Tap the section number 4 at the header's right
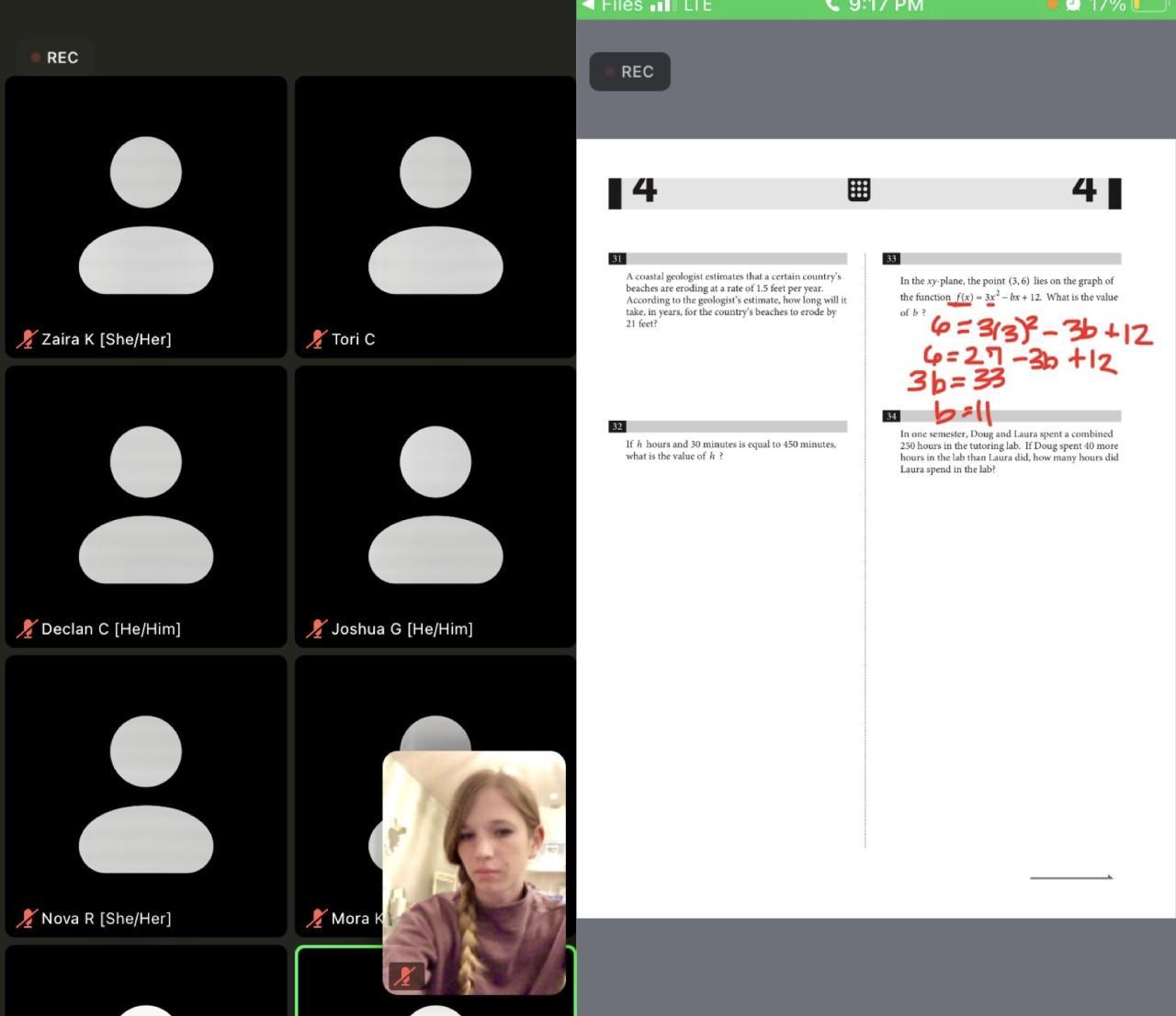The height and width of the screenshot is (1016, 1176). pos(1084,188)
